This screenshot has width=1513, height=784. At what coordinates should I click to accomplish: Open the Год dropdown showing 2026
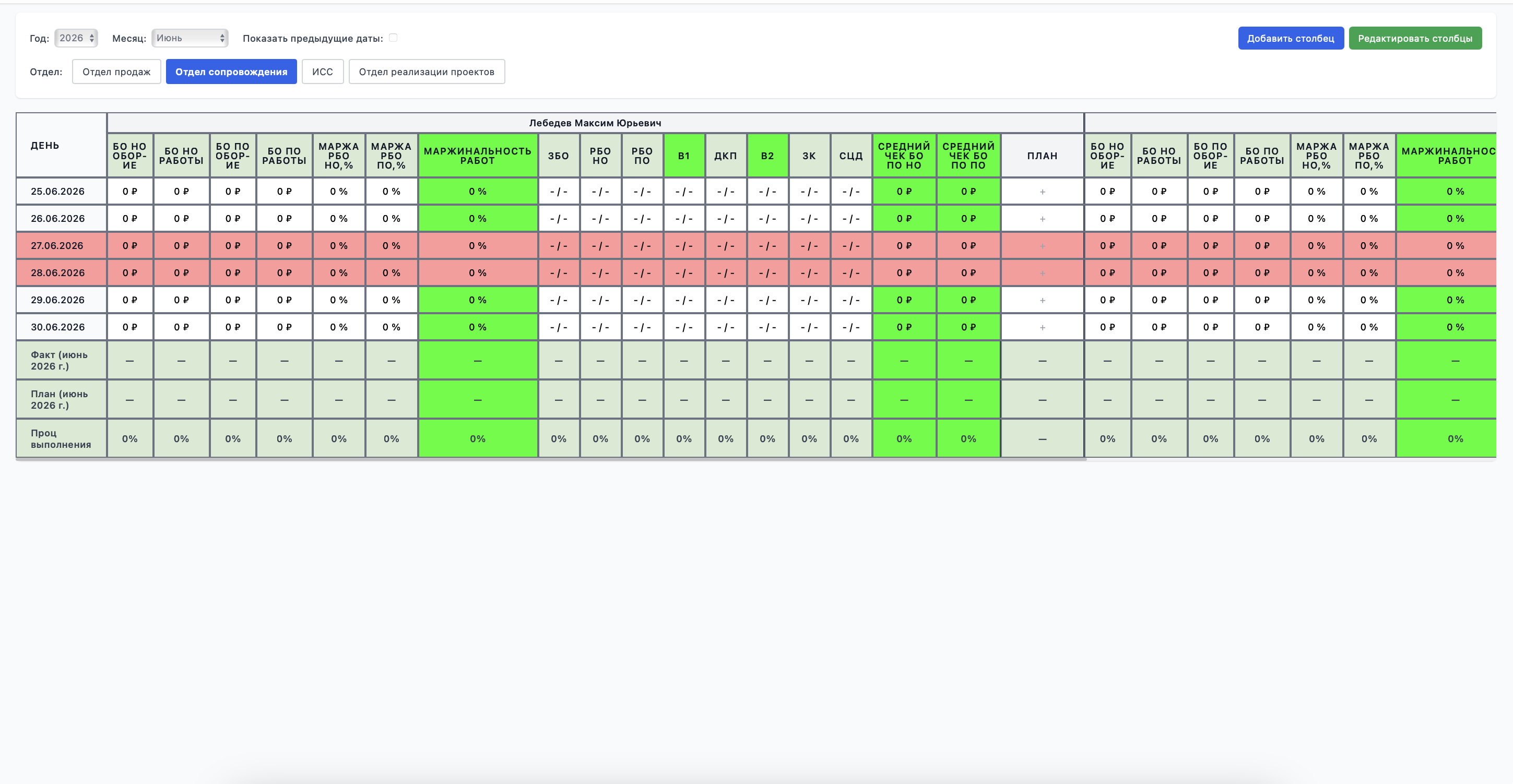(x=76, y=38)
